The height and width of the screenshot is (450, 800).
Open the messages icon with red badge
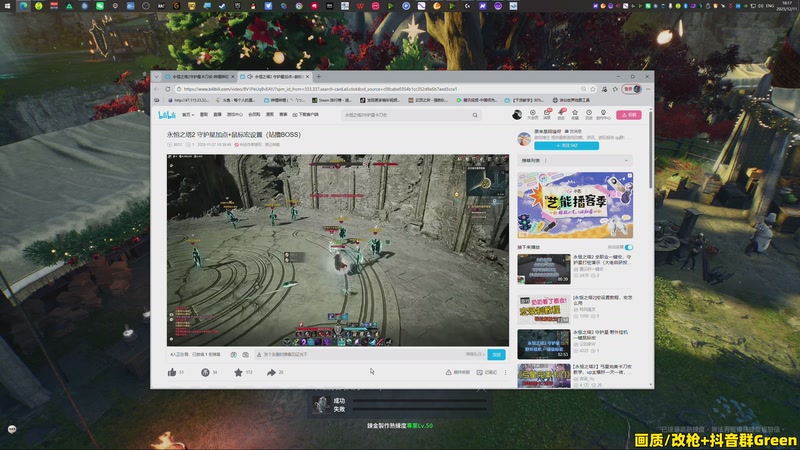coord(547,114)
